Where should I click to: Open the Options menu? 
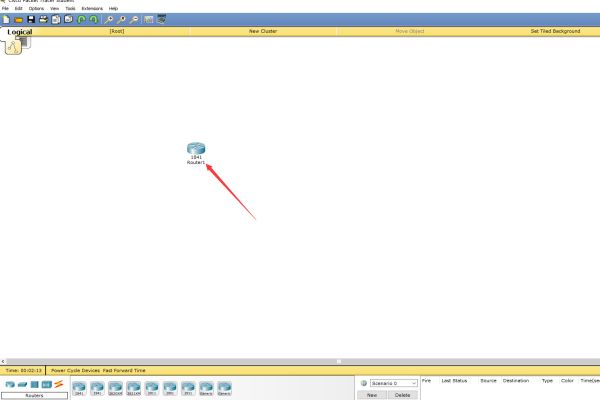[36, 8]
